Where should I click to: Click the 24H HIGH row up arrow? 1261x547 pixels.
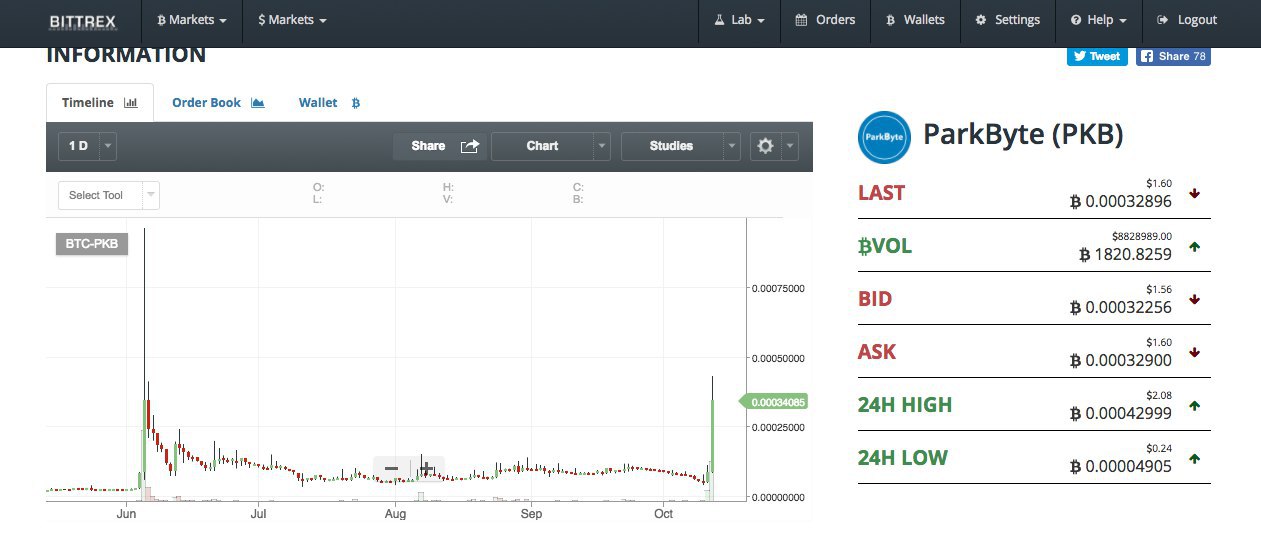(1194, 405)
